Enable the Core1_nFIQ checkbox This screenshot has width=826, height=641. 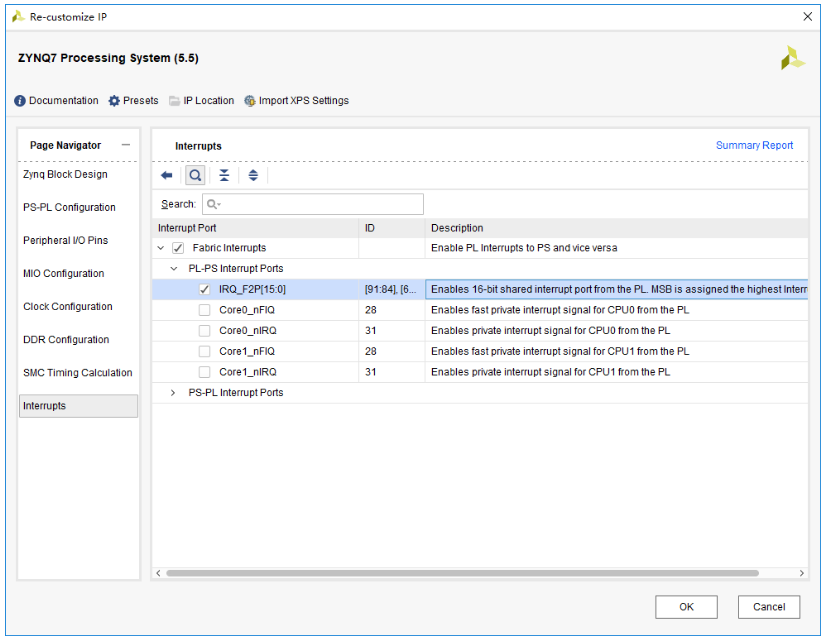pyautogui.click(x=204, y=351)
